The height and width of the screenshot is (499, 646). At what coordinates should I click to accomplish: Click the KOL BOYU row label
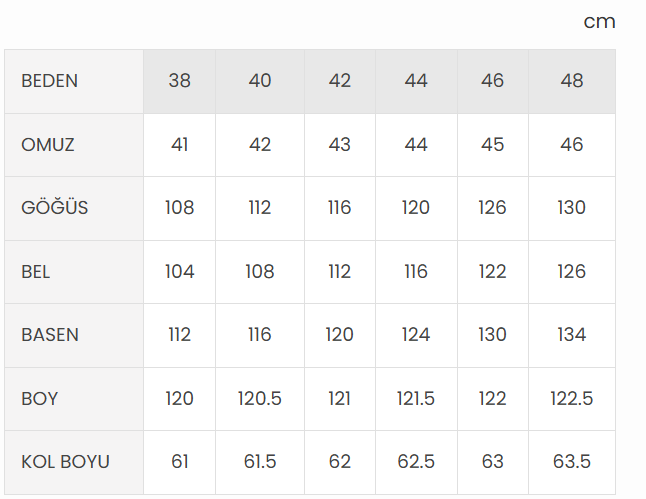pyautogui.click(x=66, y=462)
